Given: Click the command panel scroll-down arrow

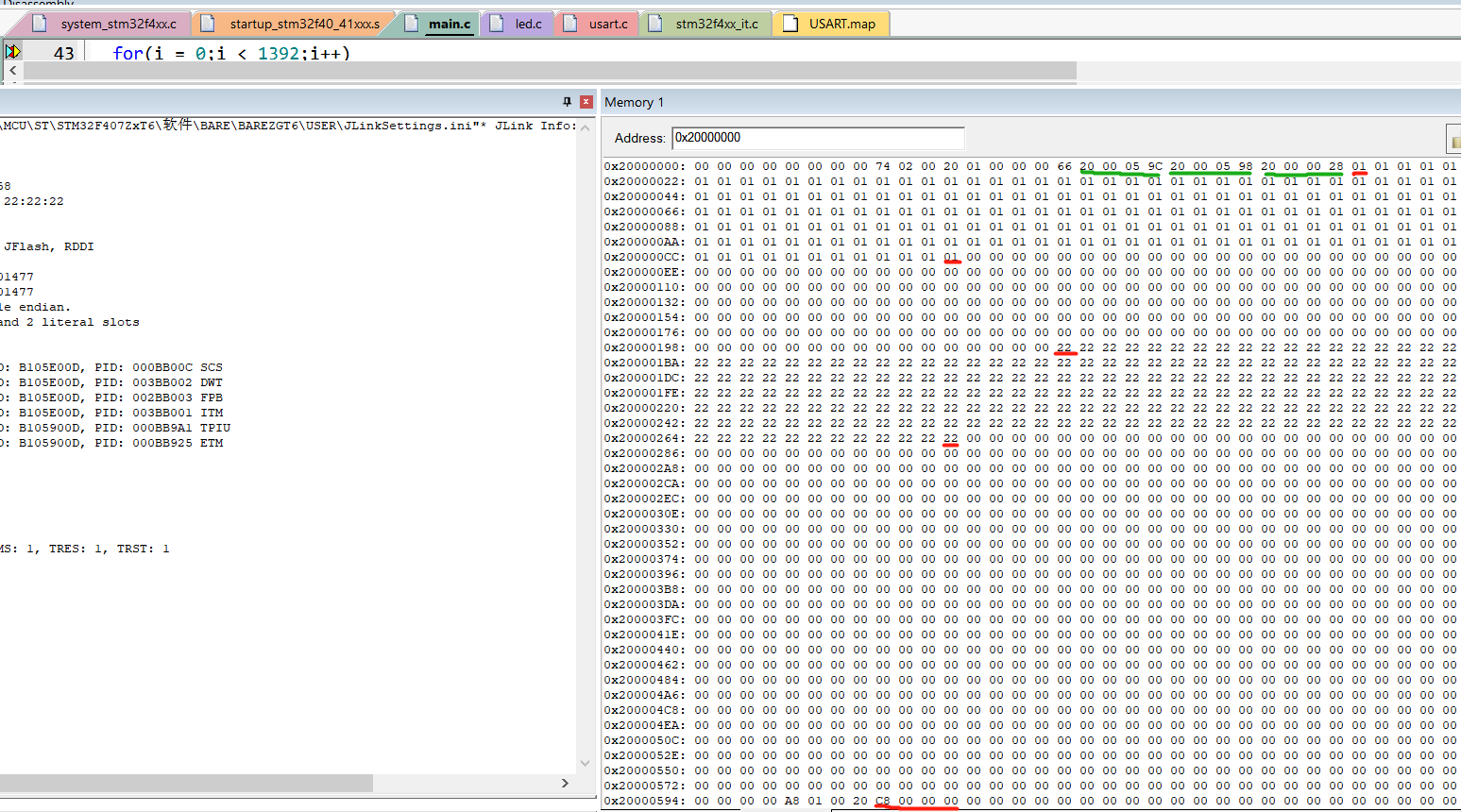Looking at the screenshot, I should 586,763.
